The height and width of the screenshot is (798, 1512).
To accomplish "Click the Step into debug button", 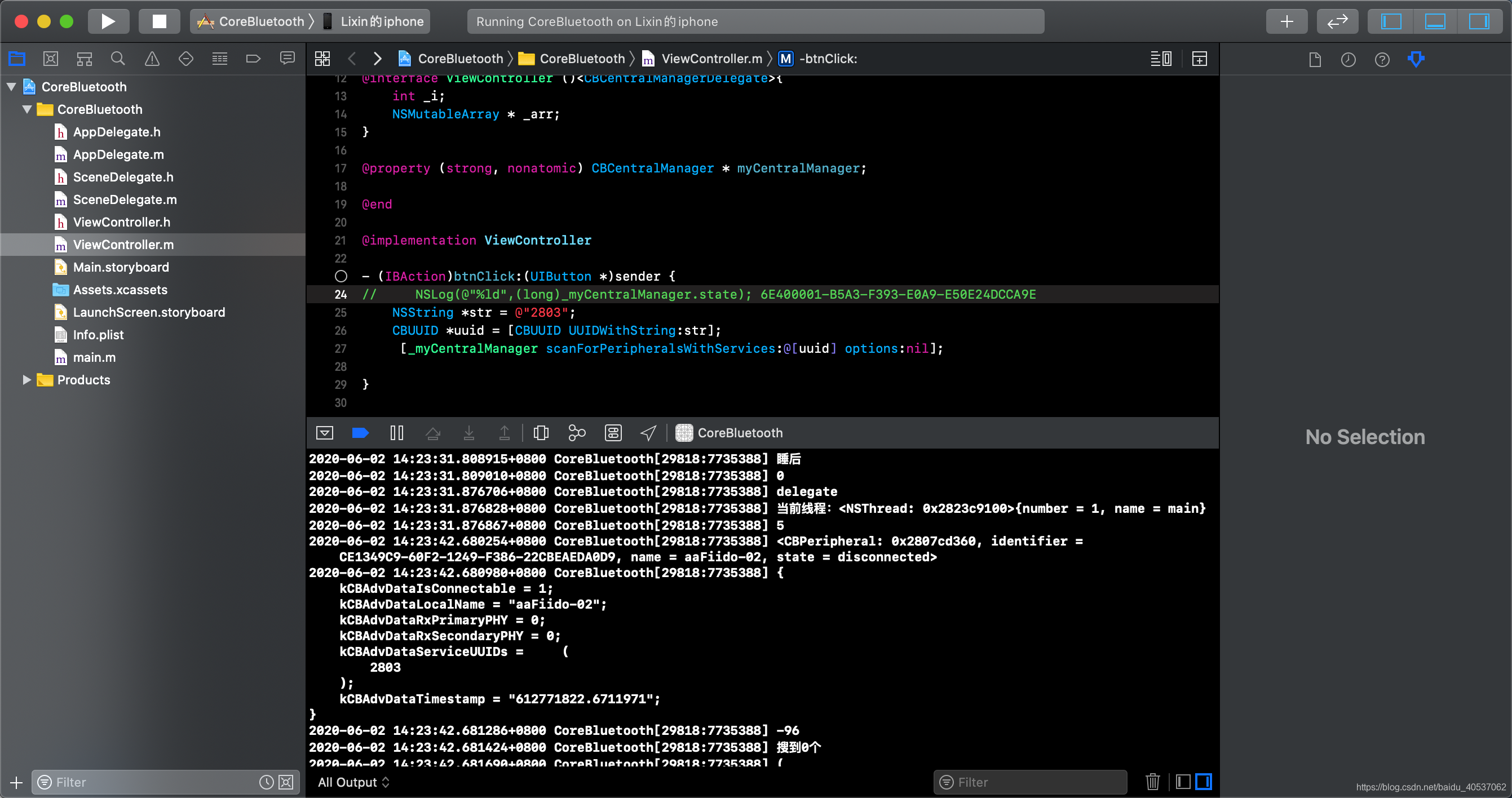I will coord(469,433).
